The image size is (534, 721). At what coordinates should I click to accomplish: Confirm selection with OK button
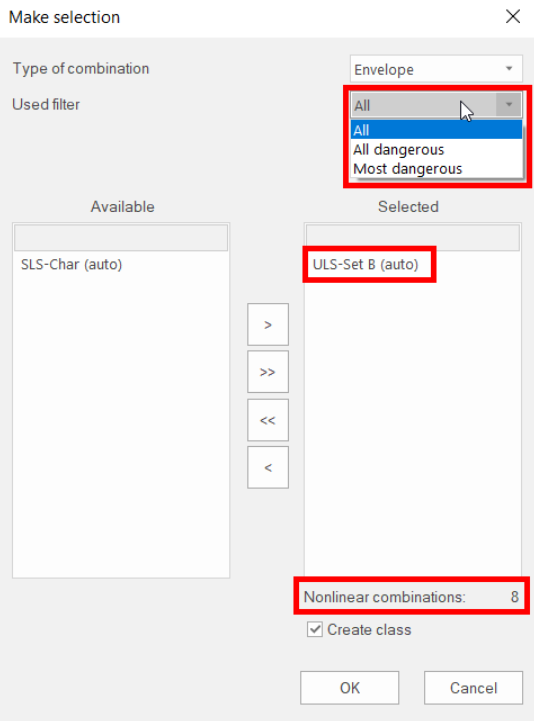350,687
